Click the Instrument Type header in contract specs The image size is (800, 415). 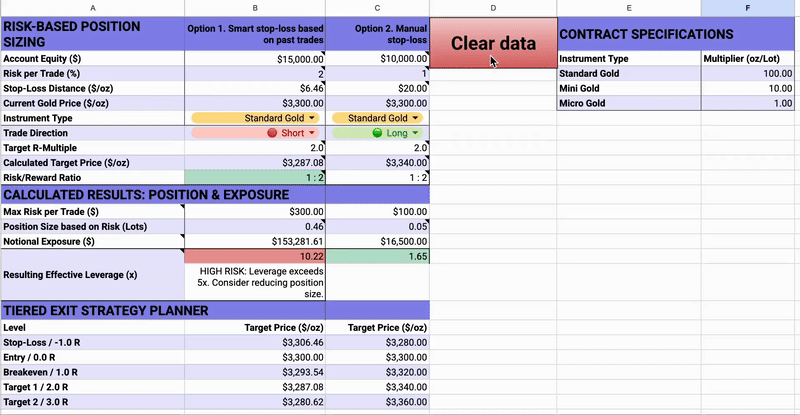point(629,59)
